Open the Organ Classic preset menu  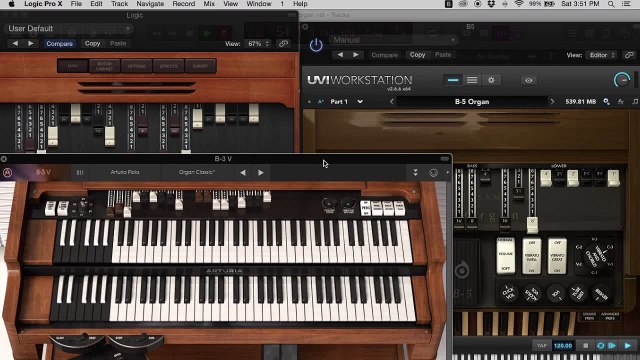(x=197, y=172)
